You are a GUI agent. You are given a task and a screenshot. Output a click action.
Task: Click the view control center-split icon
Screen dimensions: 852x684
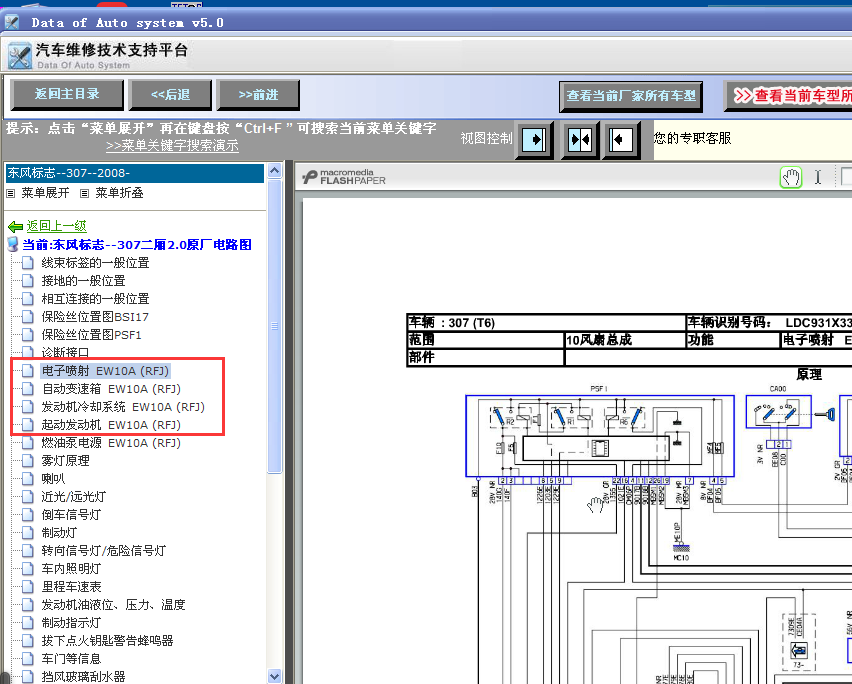coord(579,140)
